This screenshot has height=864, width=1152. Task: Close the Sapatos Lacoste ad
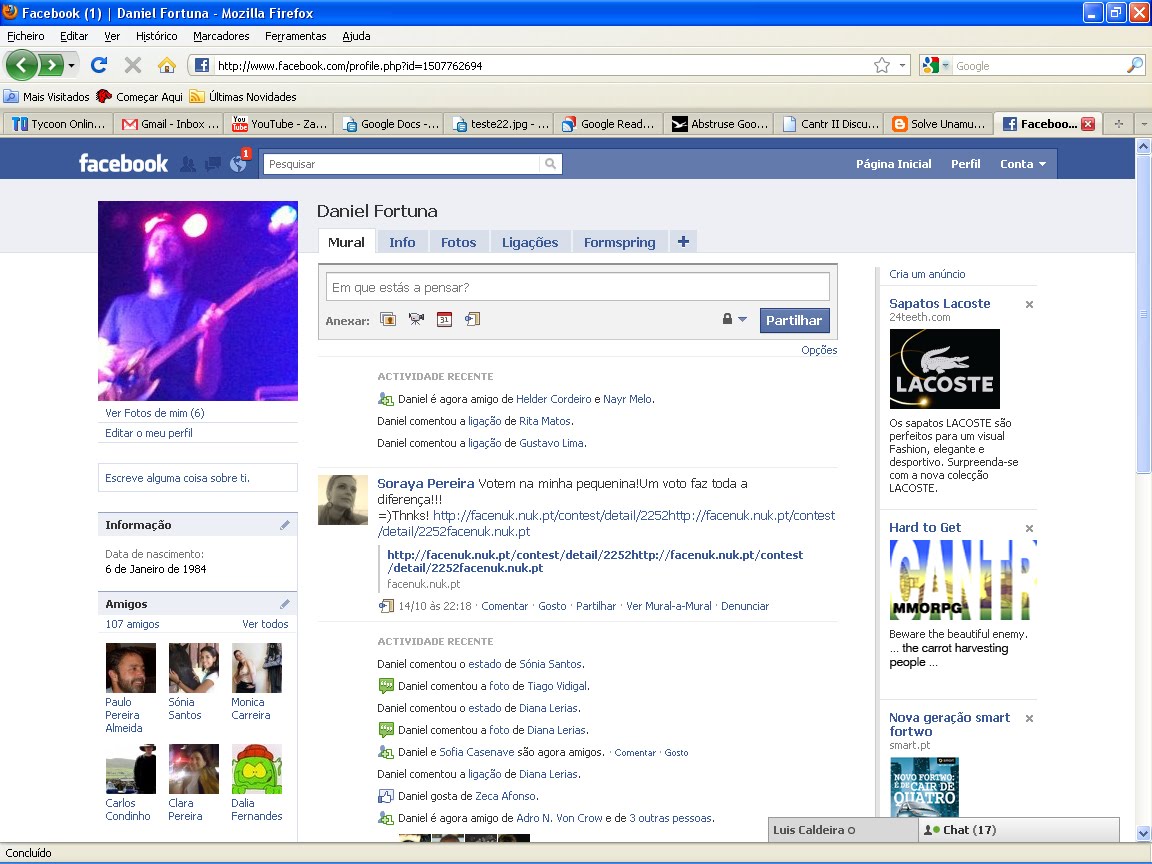1029,304
